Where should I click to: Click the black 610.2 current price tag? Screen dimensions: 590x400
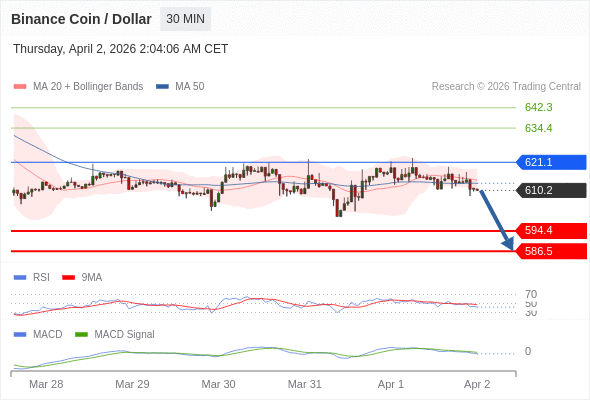point(551,190)
